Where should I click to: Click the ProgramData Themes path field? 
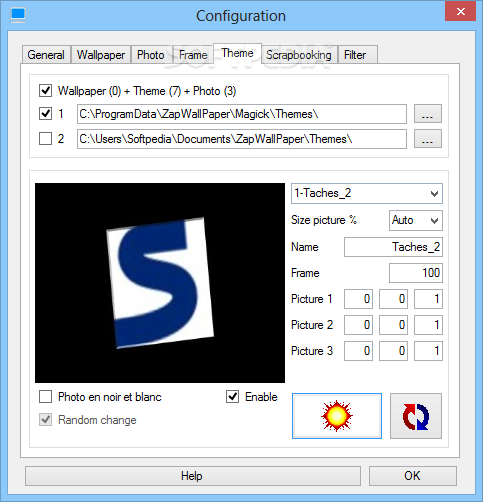click(x=242, y=114)
